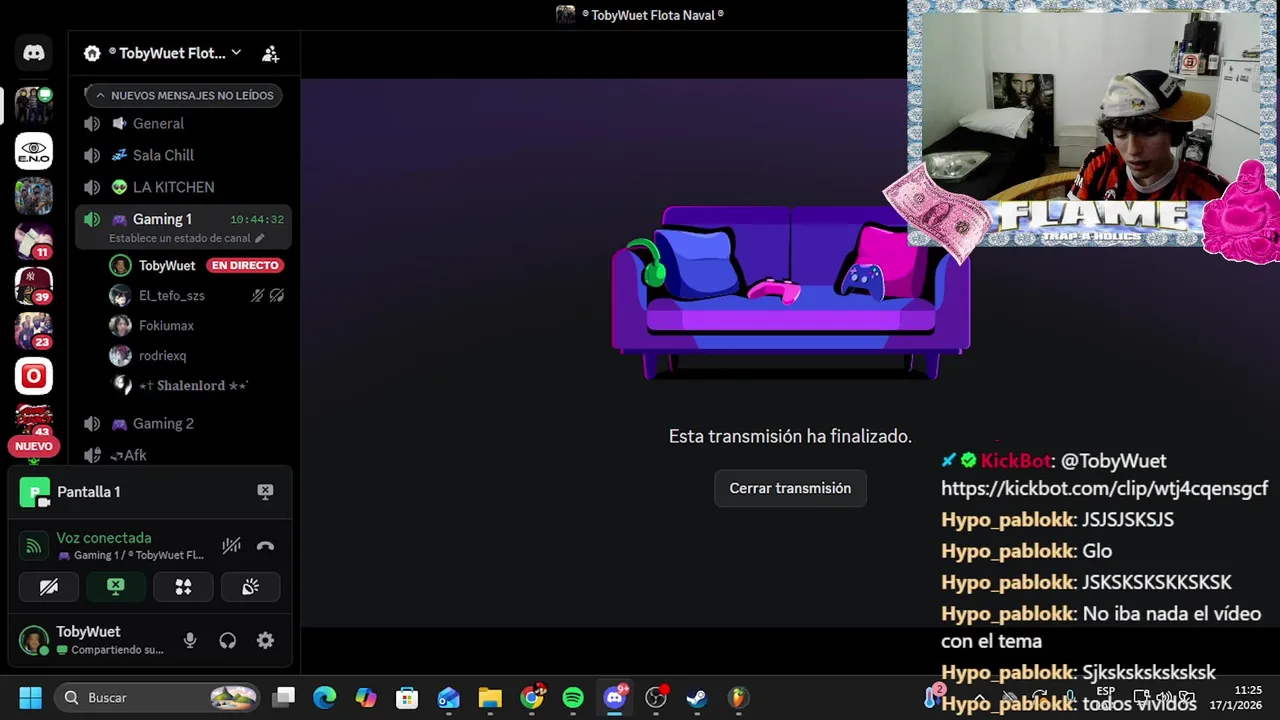The image size is (1280, 720).
Task: Open the E.N.O server icon
Action: coord(34,151)
